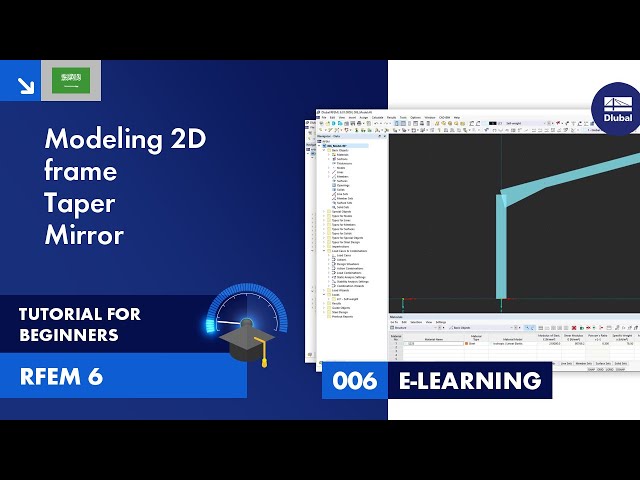Switch to the Member Sets table tab
Image resolution: width=640 pixels, height=480 pixels.
(584, 363)
